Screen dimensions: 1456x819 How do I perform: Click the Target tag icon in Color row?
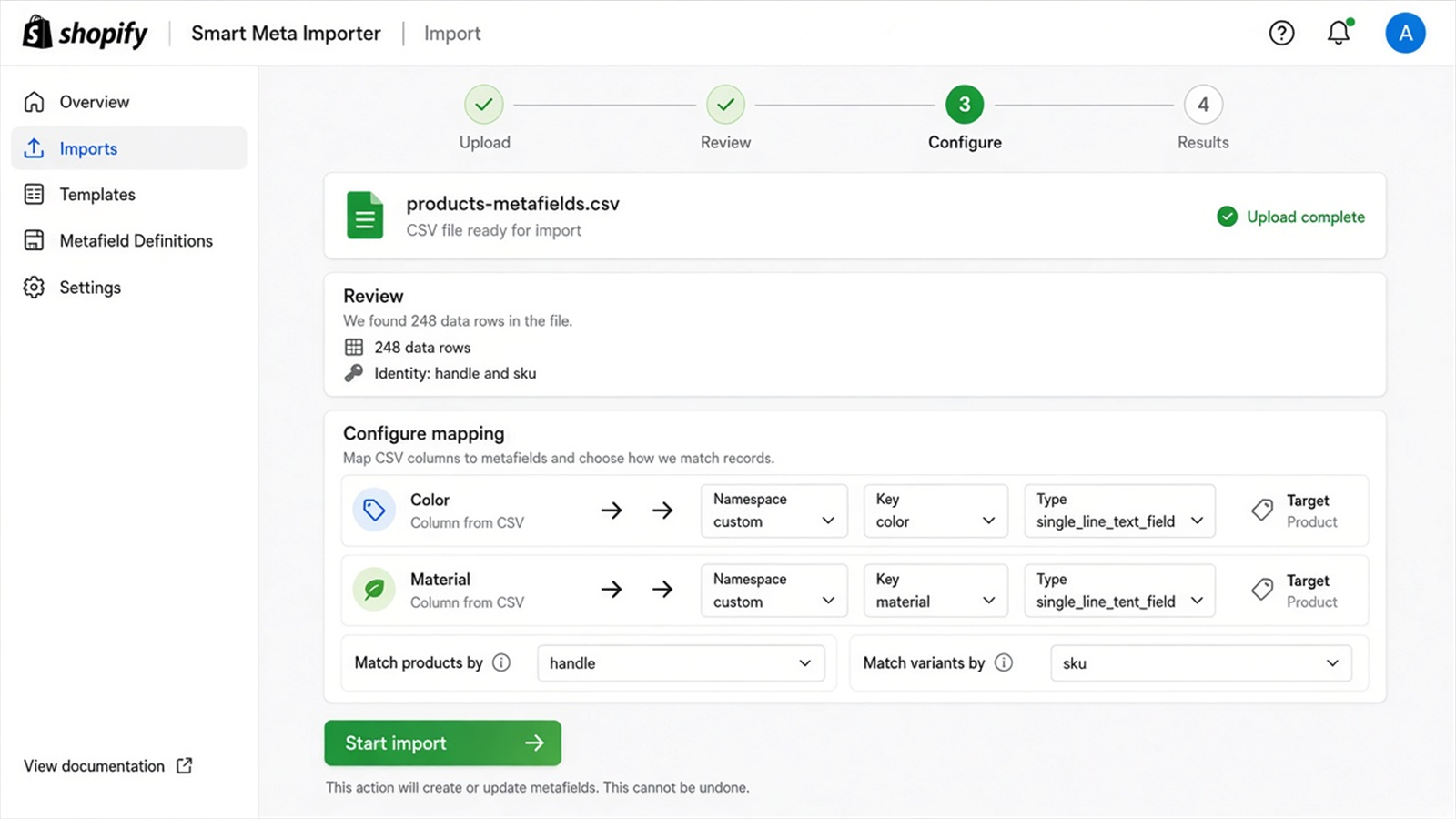point(1262,510)
